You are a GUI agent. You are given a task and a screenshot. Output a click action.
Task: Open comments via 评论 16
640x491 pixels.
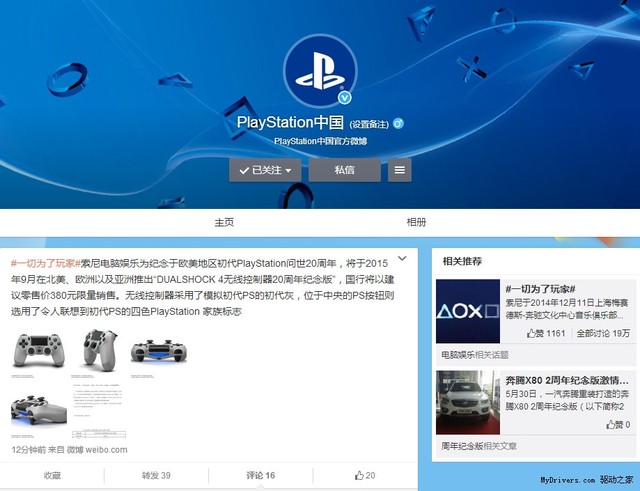[260, 475]
